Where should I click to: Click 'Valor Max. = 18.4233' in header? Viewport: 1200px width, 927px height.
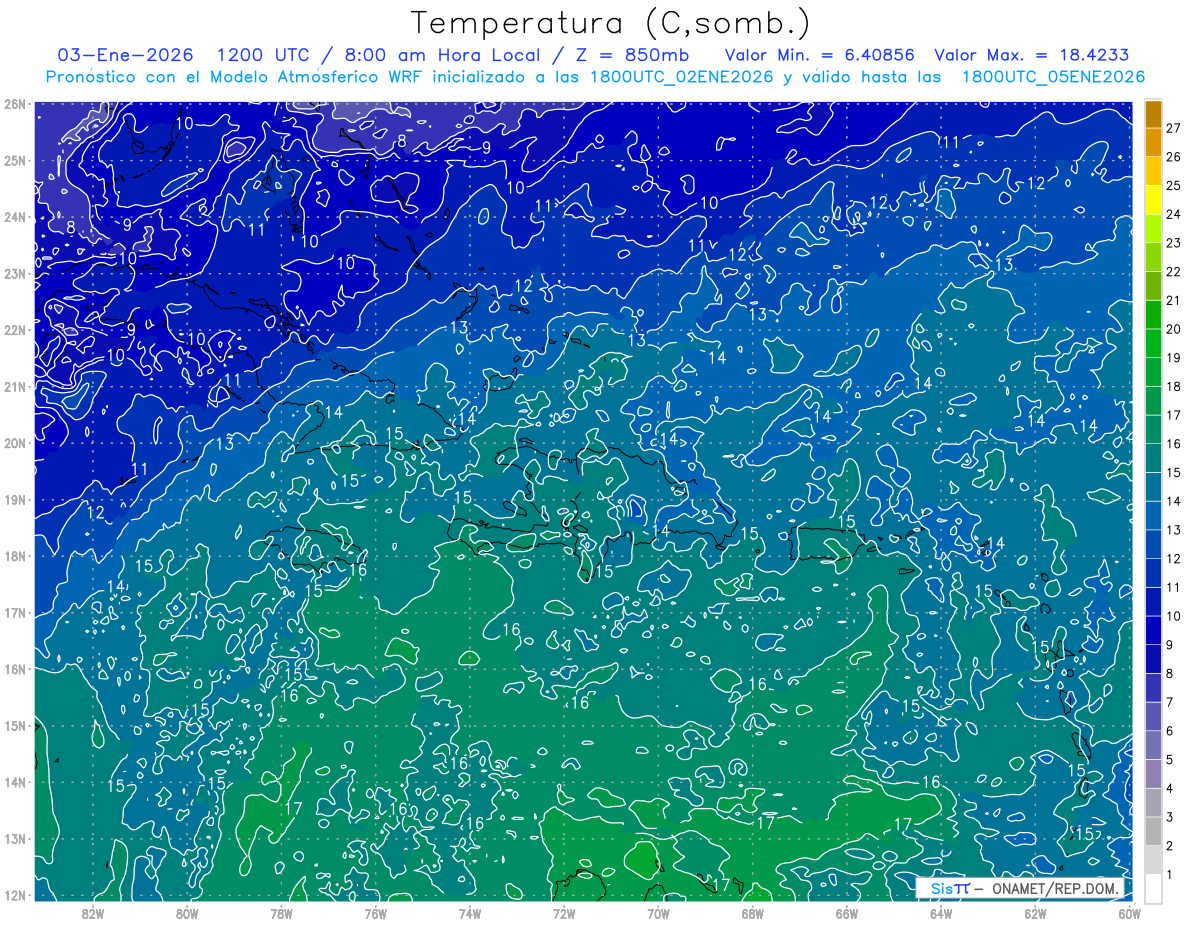pyautogui.click(x=1032, y=56)
